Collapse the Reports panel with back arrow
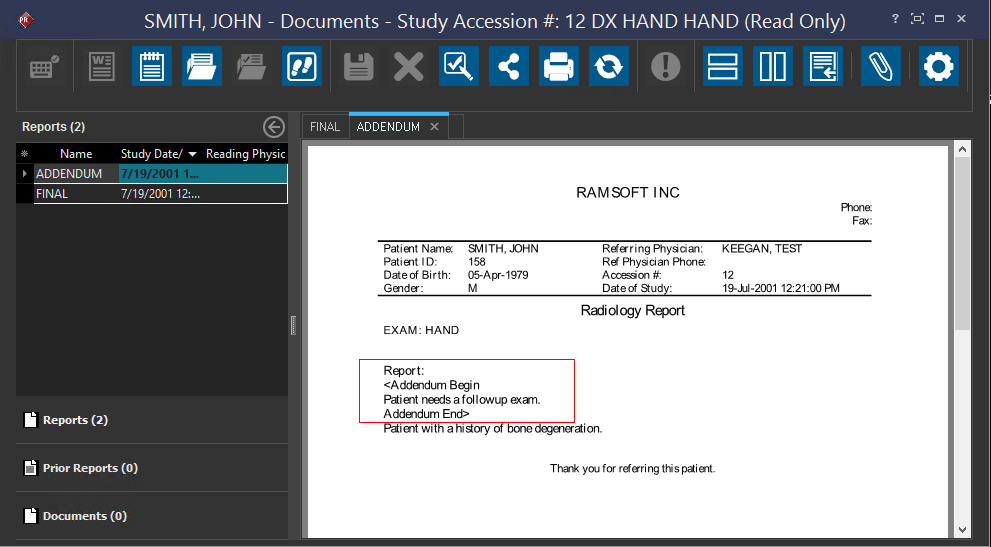This screenshot has width=991, height=547. click(274, 127)
